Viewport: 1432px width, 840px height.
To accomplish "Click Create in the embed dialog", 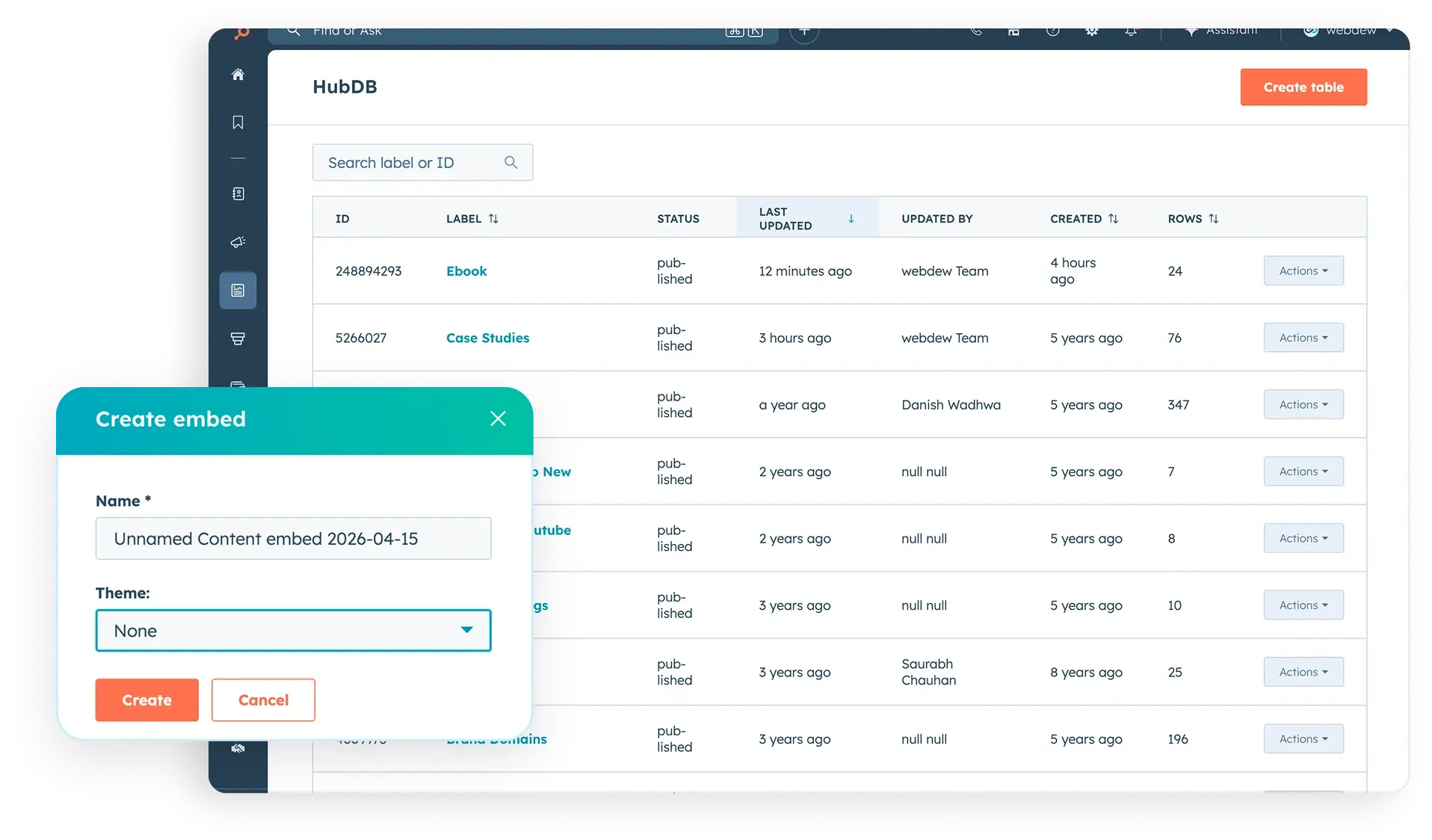I will point(146,700).
